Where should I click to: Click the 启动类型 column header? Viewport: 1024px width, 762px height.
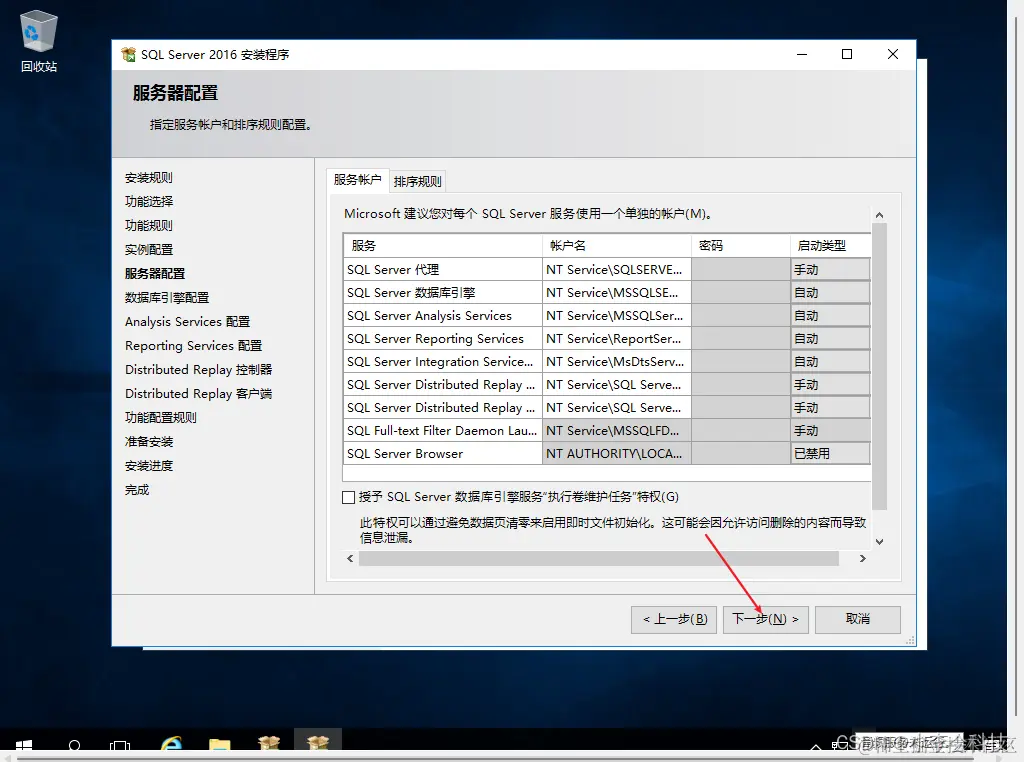coord(830,246)
